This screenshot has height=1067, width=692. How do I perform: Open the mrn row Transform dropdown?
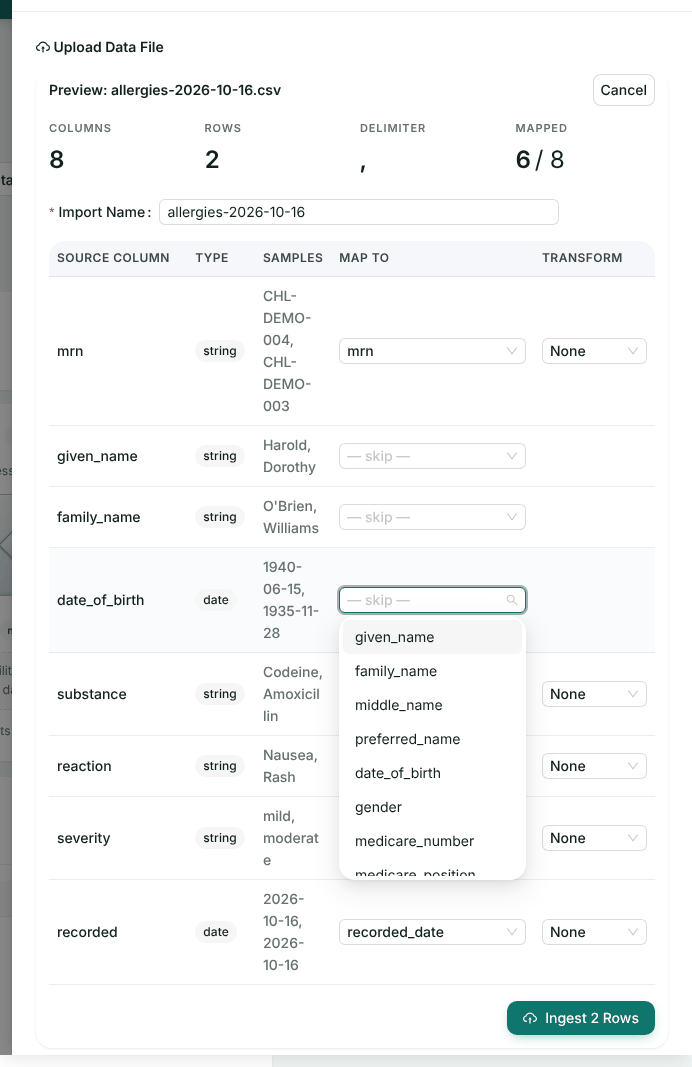coord(594,351)
